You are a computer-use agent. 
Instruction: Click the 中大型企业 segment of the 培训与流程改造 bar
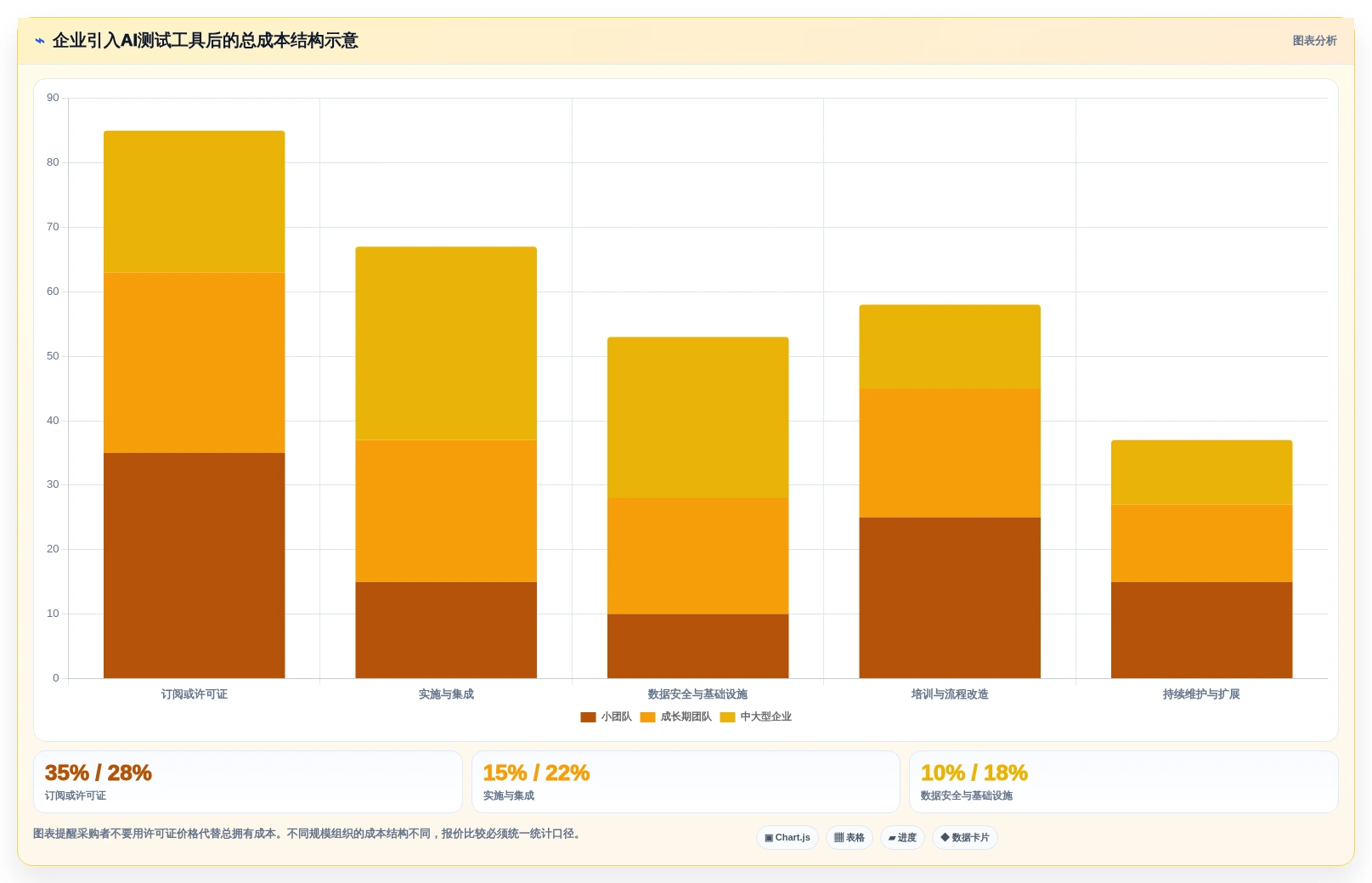[950, 347]
